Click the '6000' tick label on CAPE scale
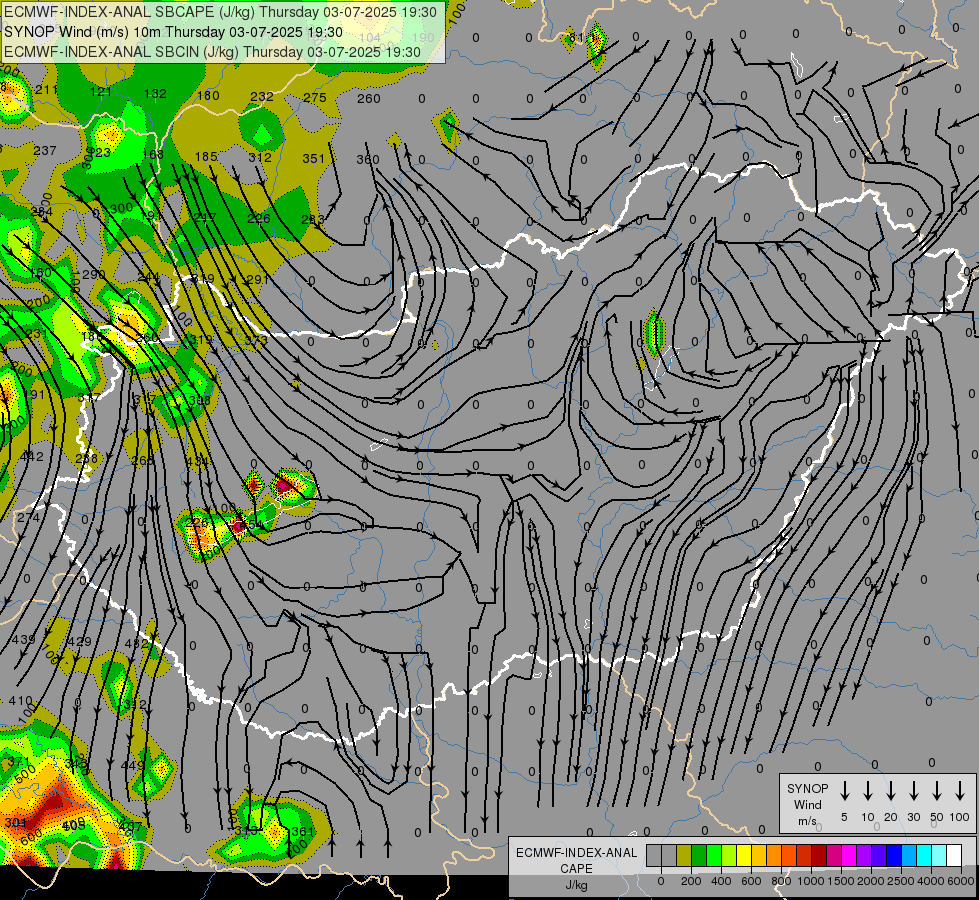Image resolution: width=979 pixels, height=900 pixels. pos(962,881)
